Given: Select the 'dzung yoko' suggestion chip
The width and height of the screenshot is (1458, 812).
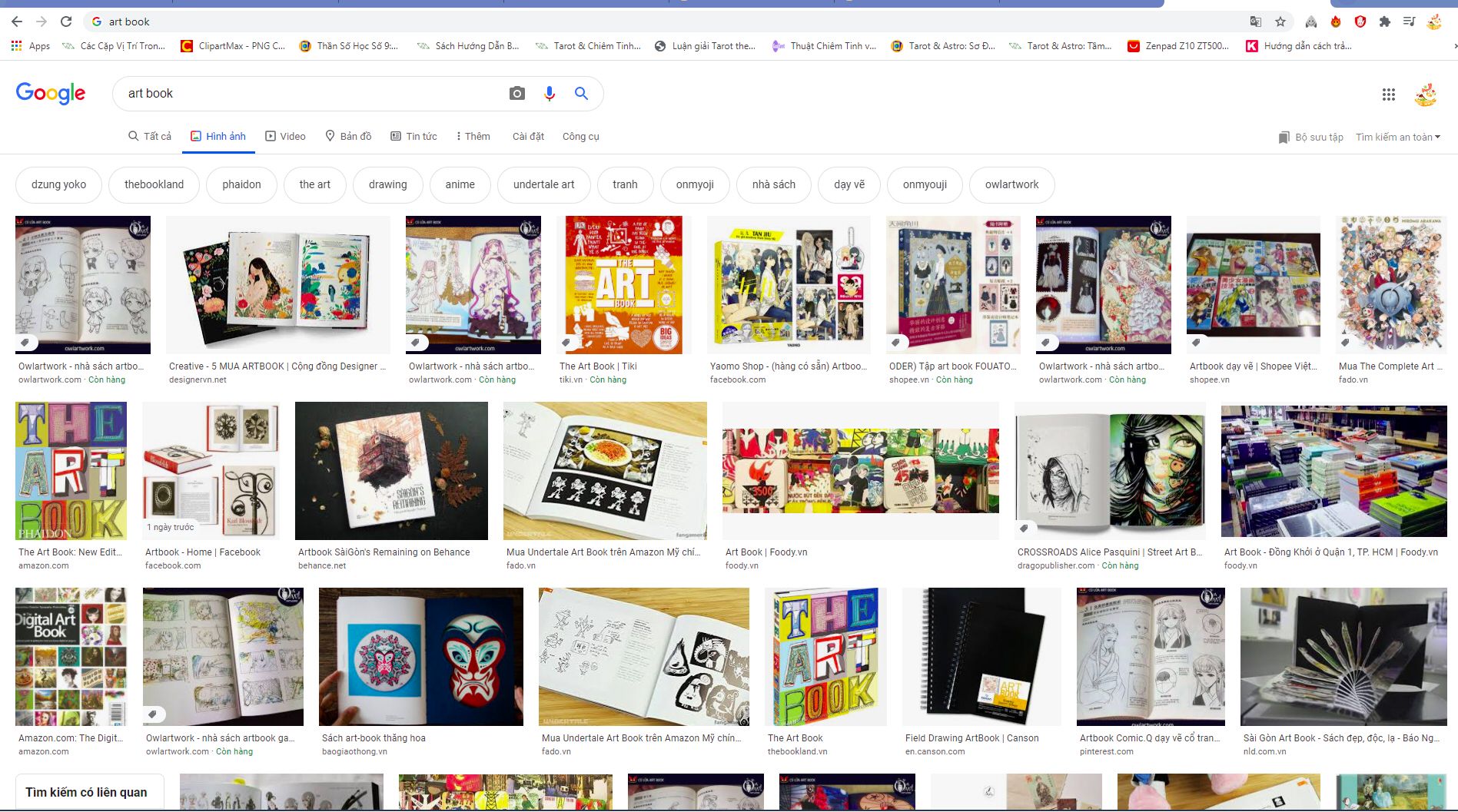Looking at the screenshot, I should [x=58, y=184].
